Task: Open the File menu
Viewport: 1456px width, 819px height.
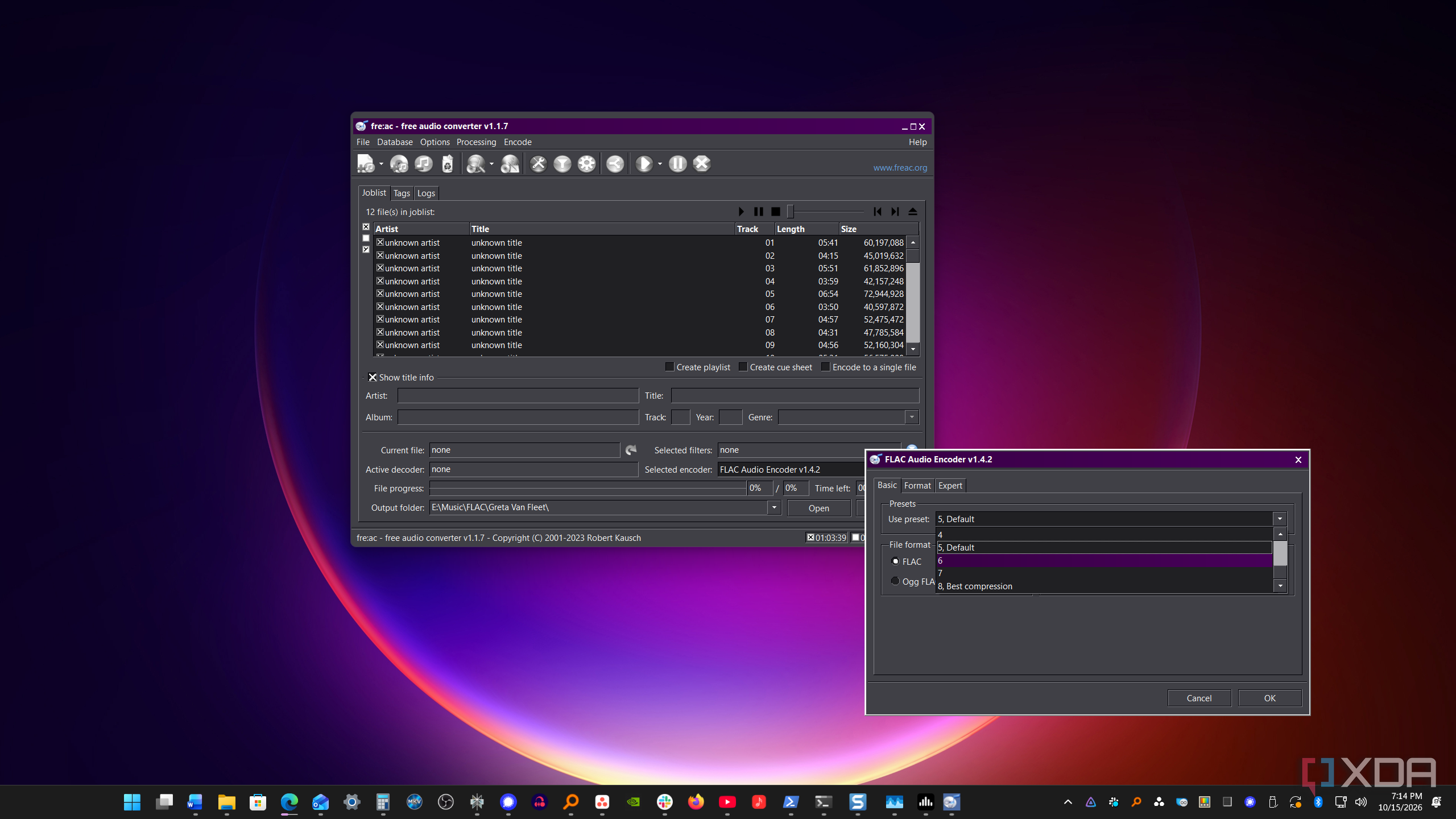Action: (x=363, y=142)
